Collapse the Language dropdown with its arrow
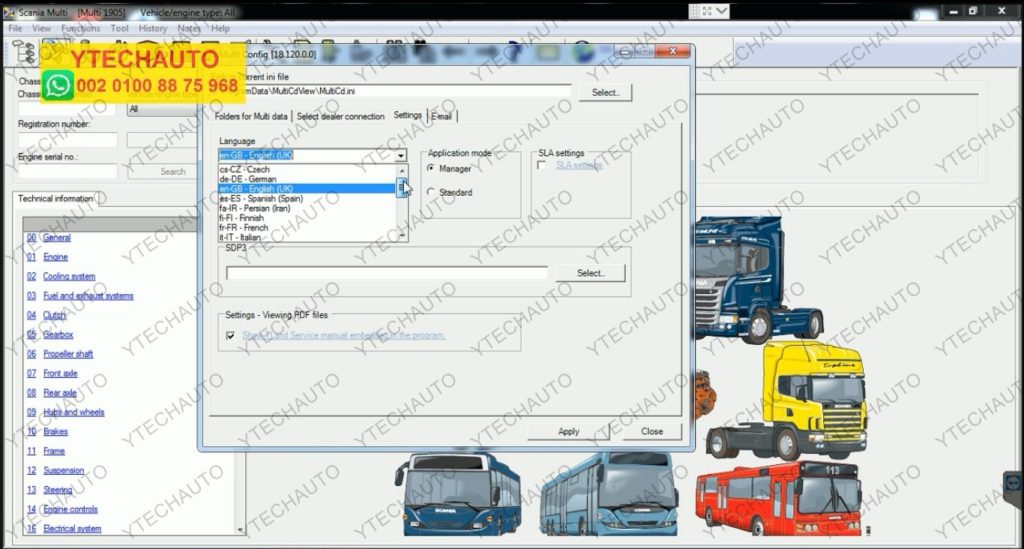The image size is (1024, 549). 401,156
